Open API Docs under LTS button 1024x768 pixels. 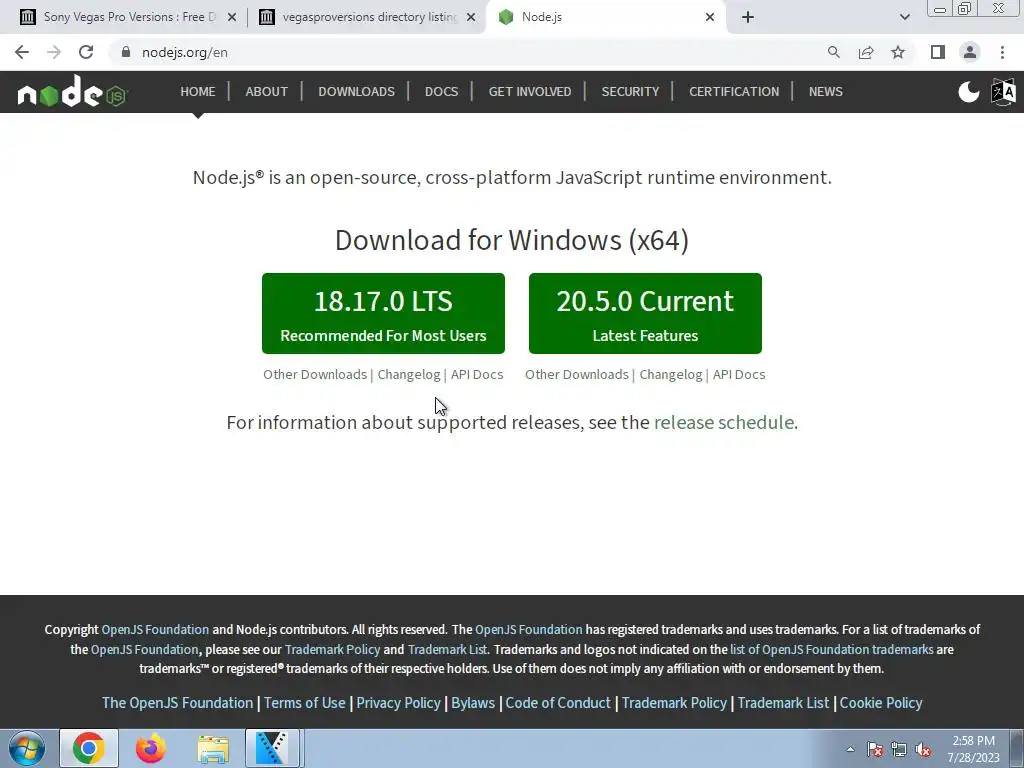tap(477, 374)
